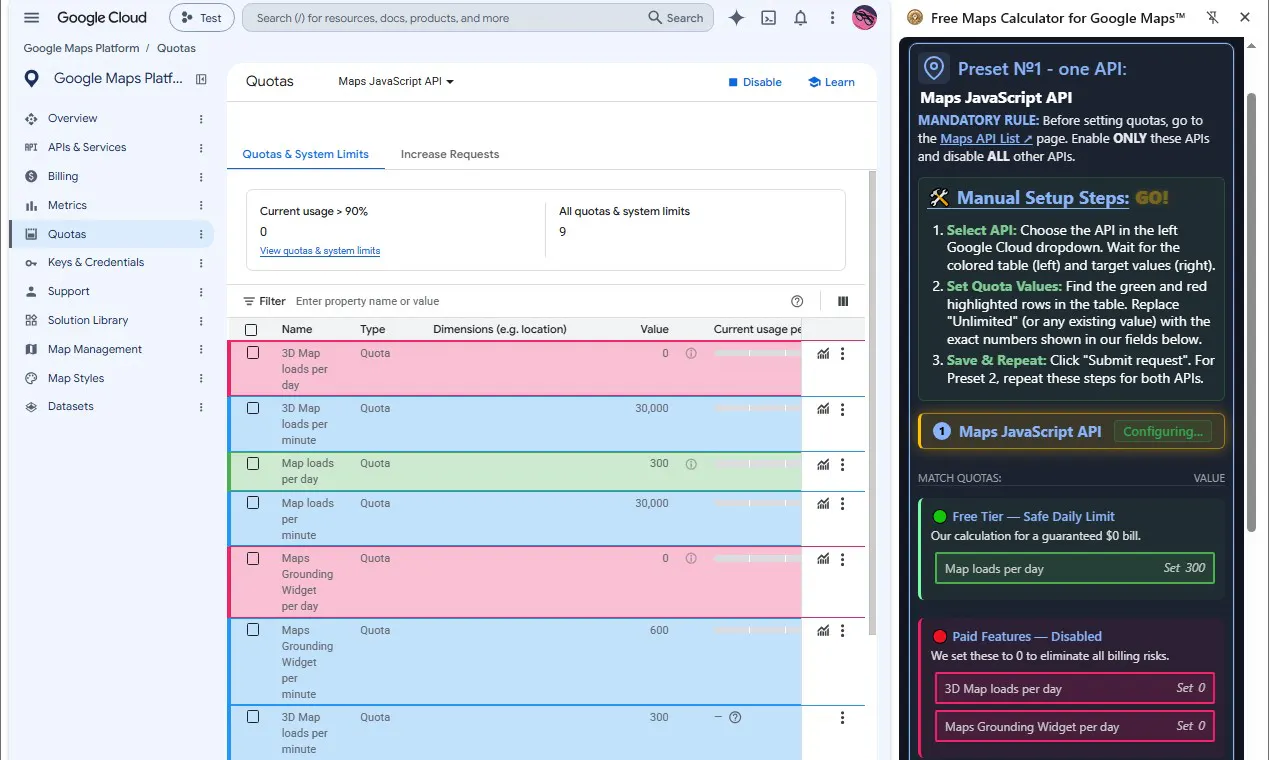Open the filter menu icon beside Filter label
Viewport: 1270px width, 760px height.
click(x=249, y=301)
